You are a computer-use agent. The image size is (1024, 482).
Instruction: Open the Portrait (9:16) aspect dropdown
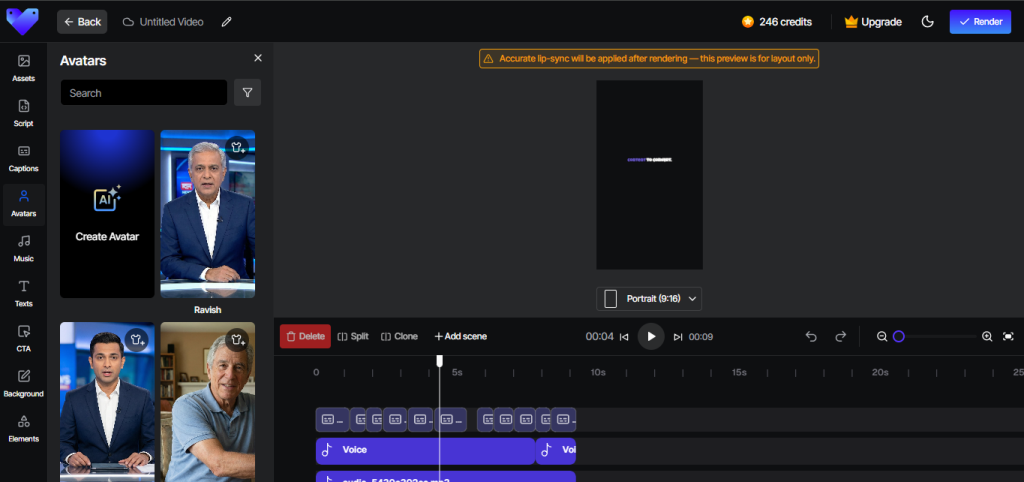tap(649, 298)
